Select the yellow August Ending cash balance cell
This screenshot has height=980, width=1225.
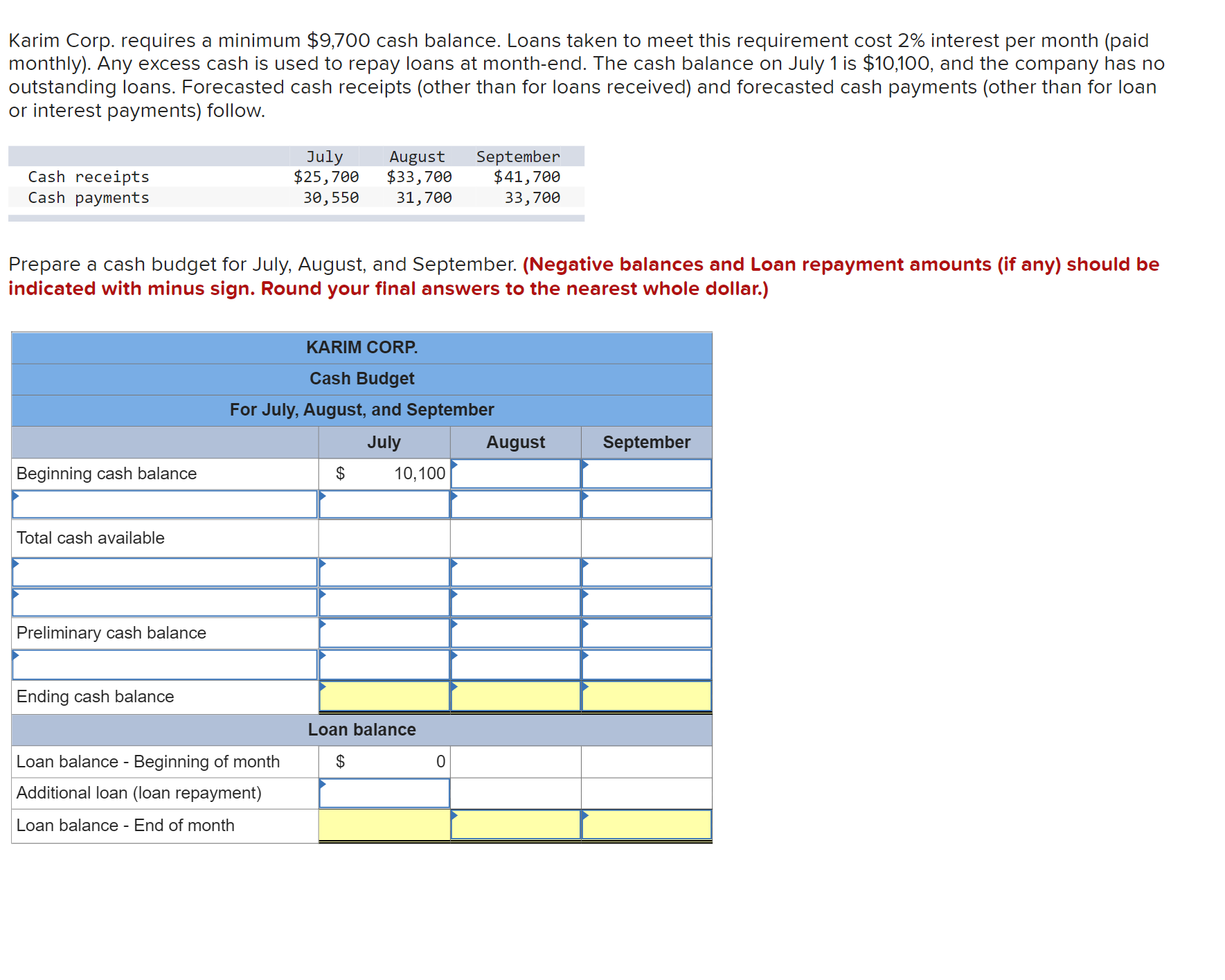point(515,697)
